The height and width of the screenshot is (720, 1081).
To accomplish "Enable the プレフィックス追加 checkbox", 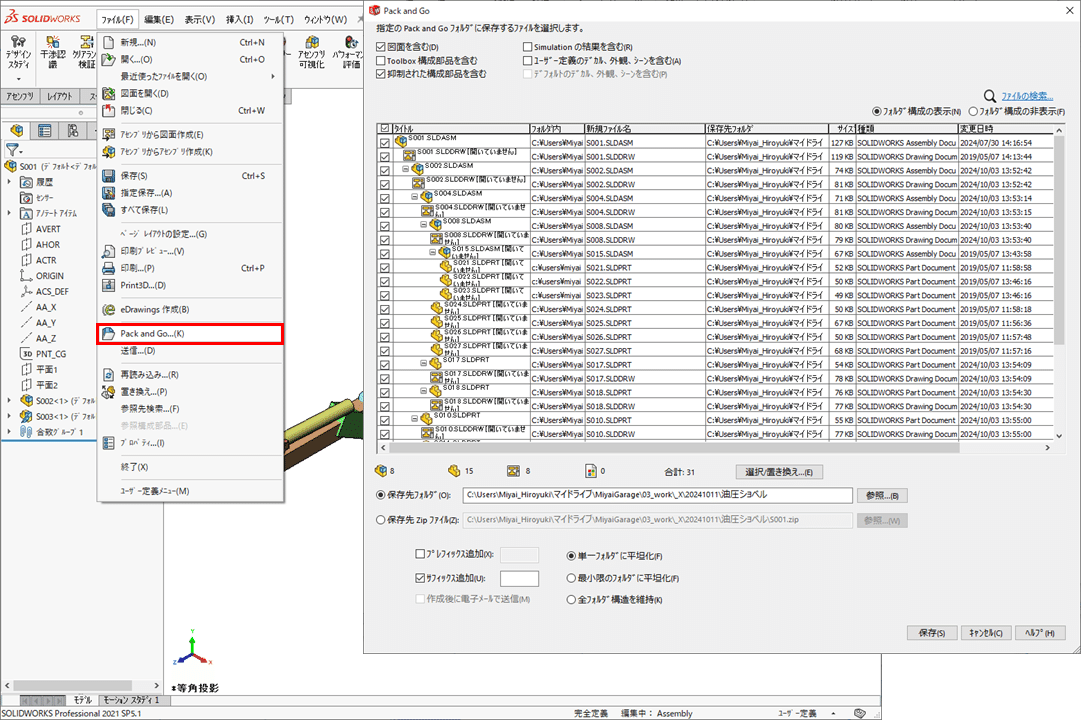I will pyautogui.click(x=420, y=554).
